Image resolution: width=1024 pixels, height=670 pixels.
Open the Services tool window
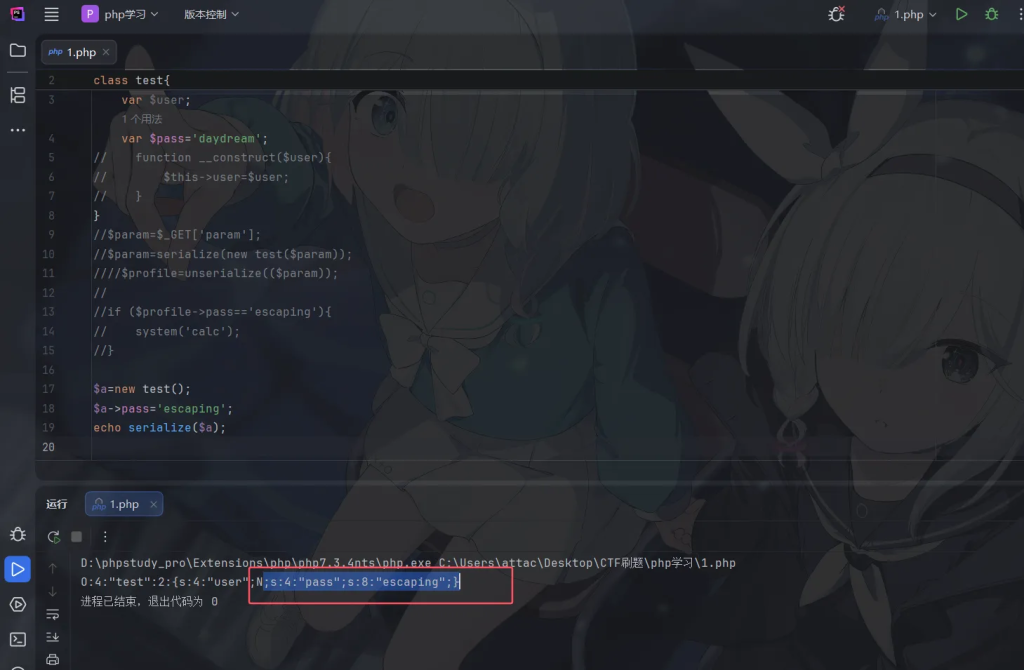pos(17,604)
